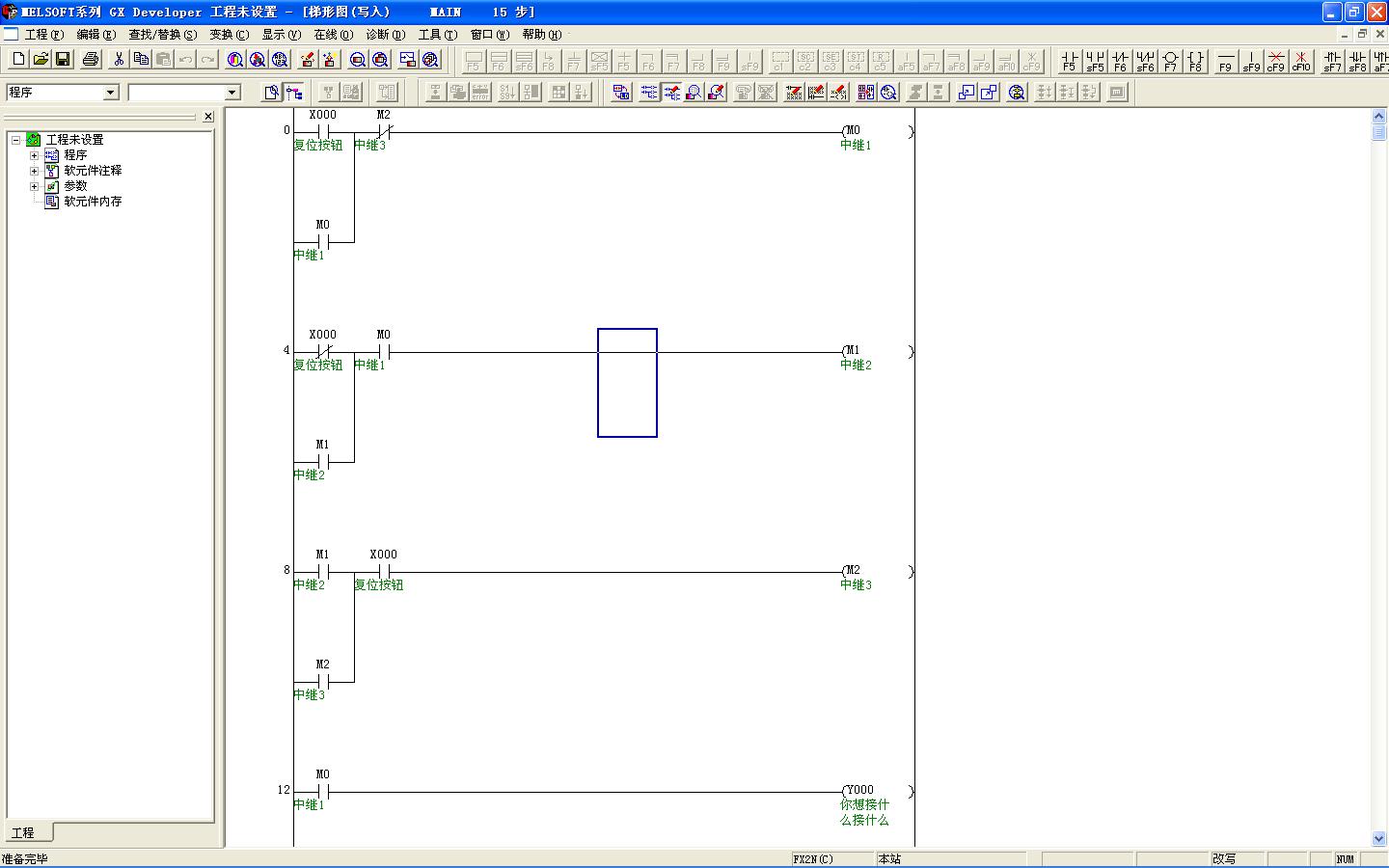1389x868 pixels.
Task: Insert application instruction F8 brackets
Action: click(x=1195, y=61)
